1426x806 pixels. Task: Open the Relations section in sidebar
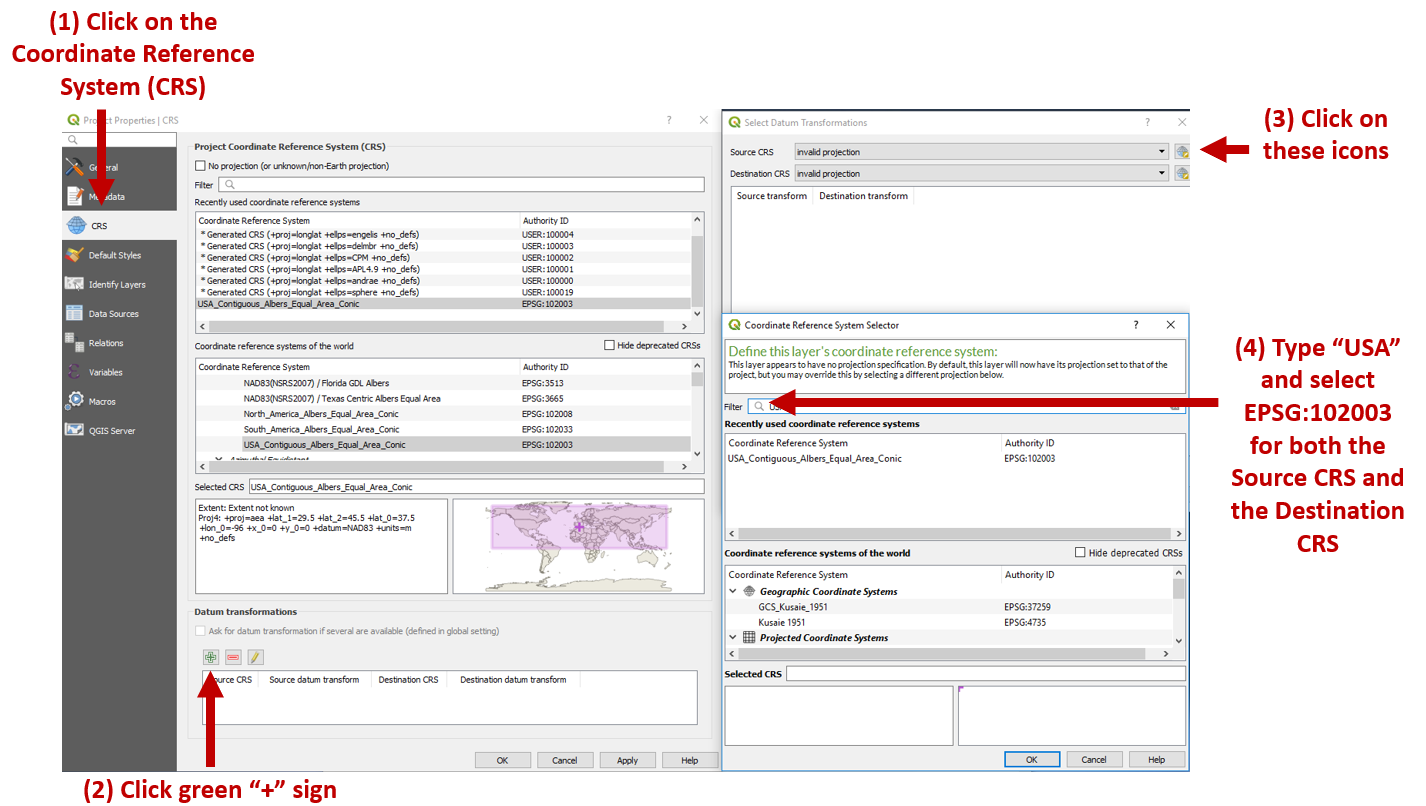pyautogui.click(x=119, y=343)
